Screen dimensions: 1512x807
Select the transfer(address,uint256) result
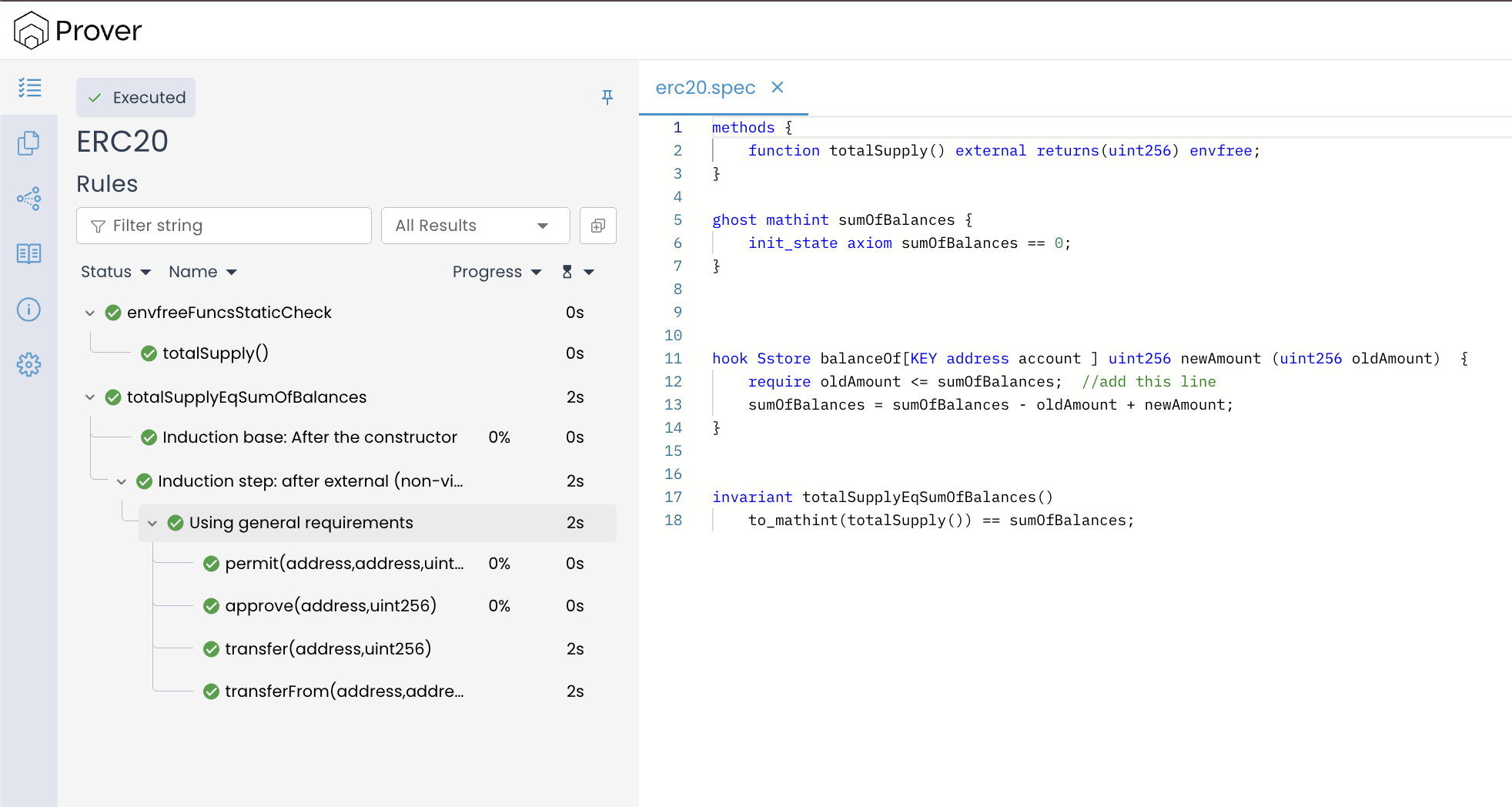point(327,649)
